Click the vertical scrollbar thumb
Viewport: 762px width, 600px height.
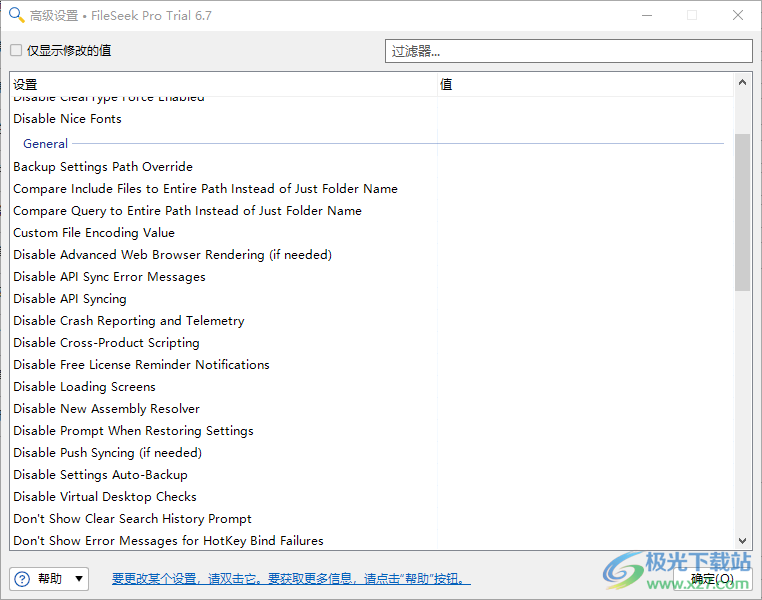point(742,212)
